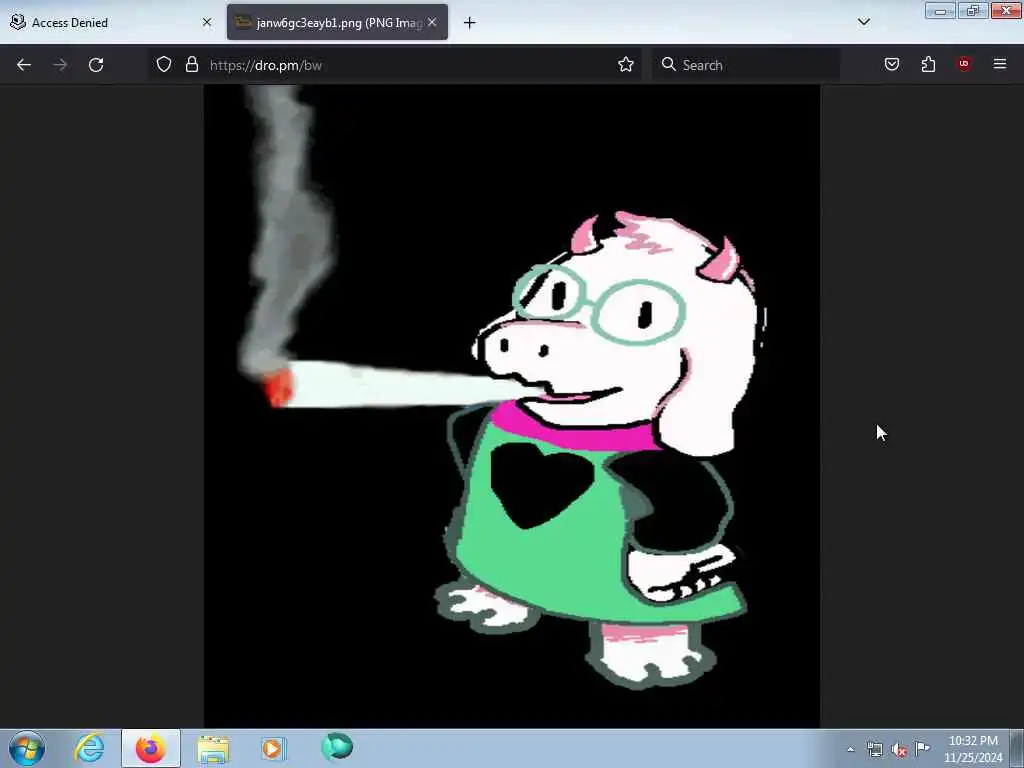
Task: Click the muted volume tray icon
Action: coord(899,750)
